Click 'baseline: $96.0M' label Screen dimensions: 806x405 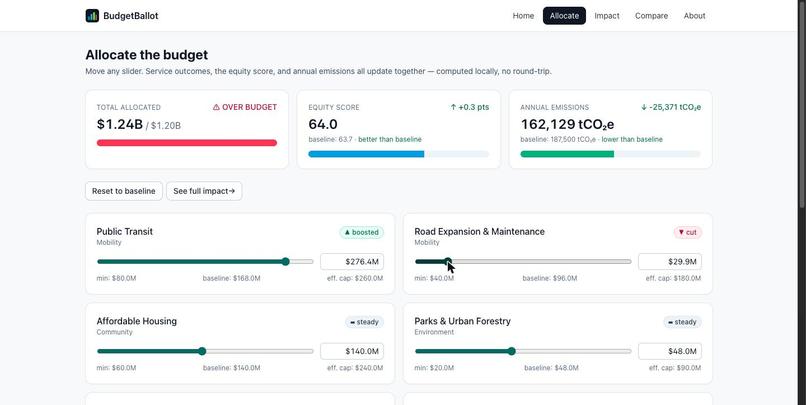pyautogui.click(x=549, y=279)
